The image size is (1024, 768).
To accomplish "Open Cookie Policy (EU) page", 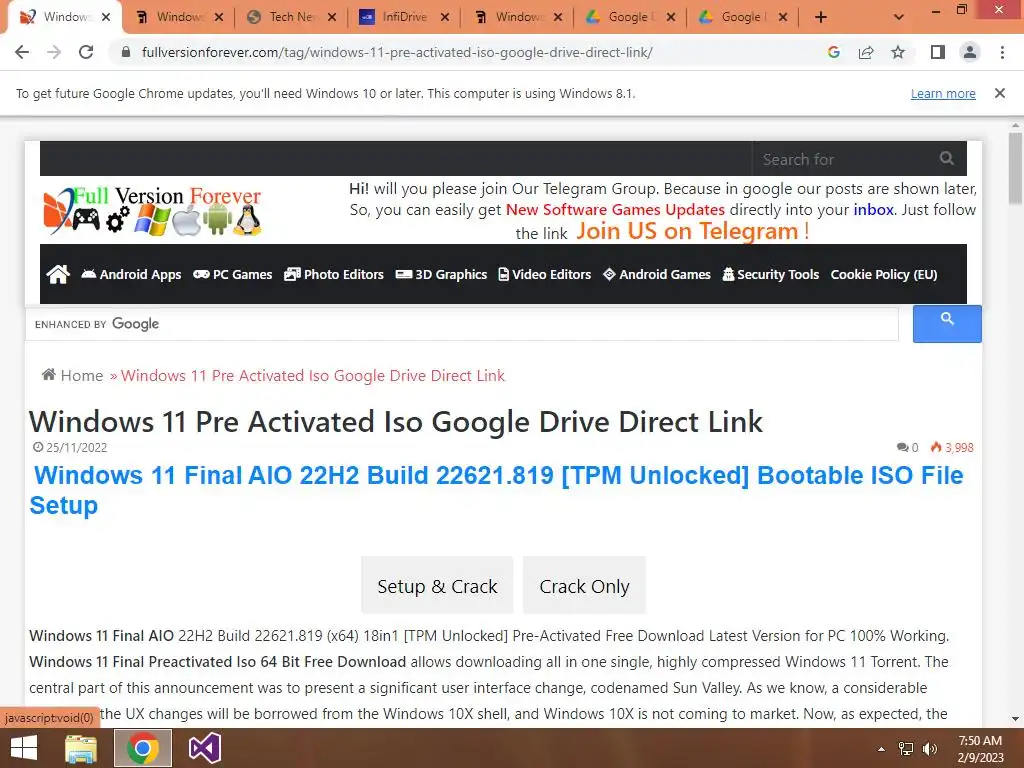I will click(884, 274).
